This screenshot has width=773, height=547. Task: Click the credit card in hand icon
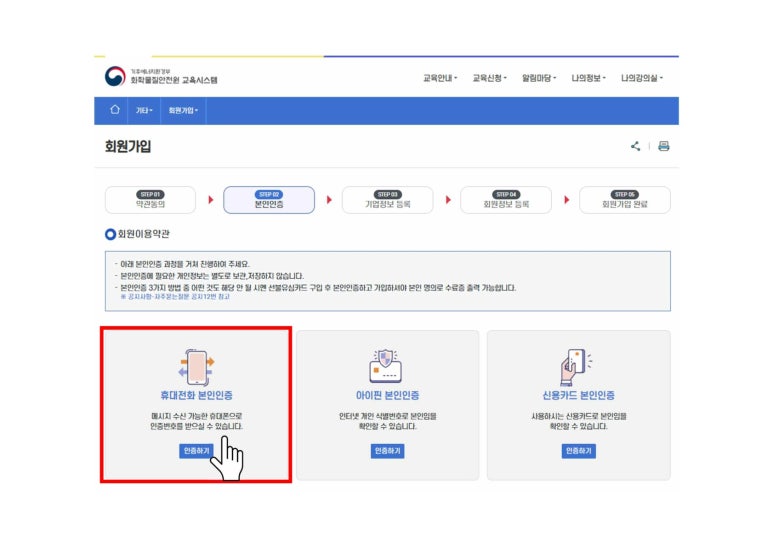(x=577, y=366)
